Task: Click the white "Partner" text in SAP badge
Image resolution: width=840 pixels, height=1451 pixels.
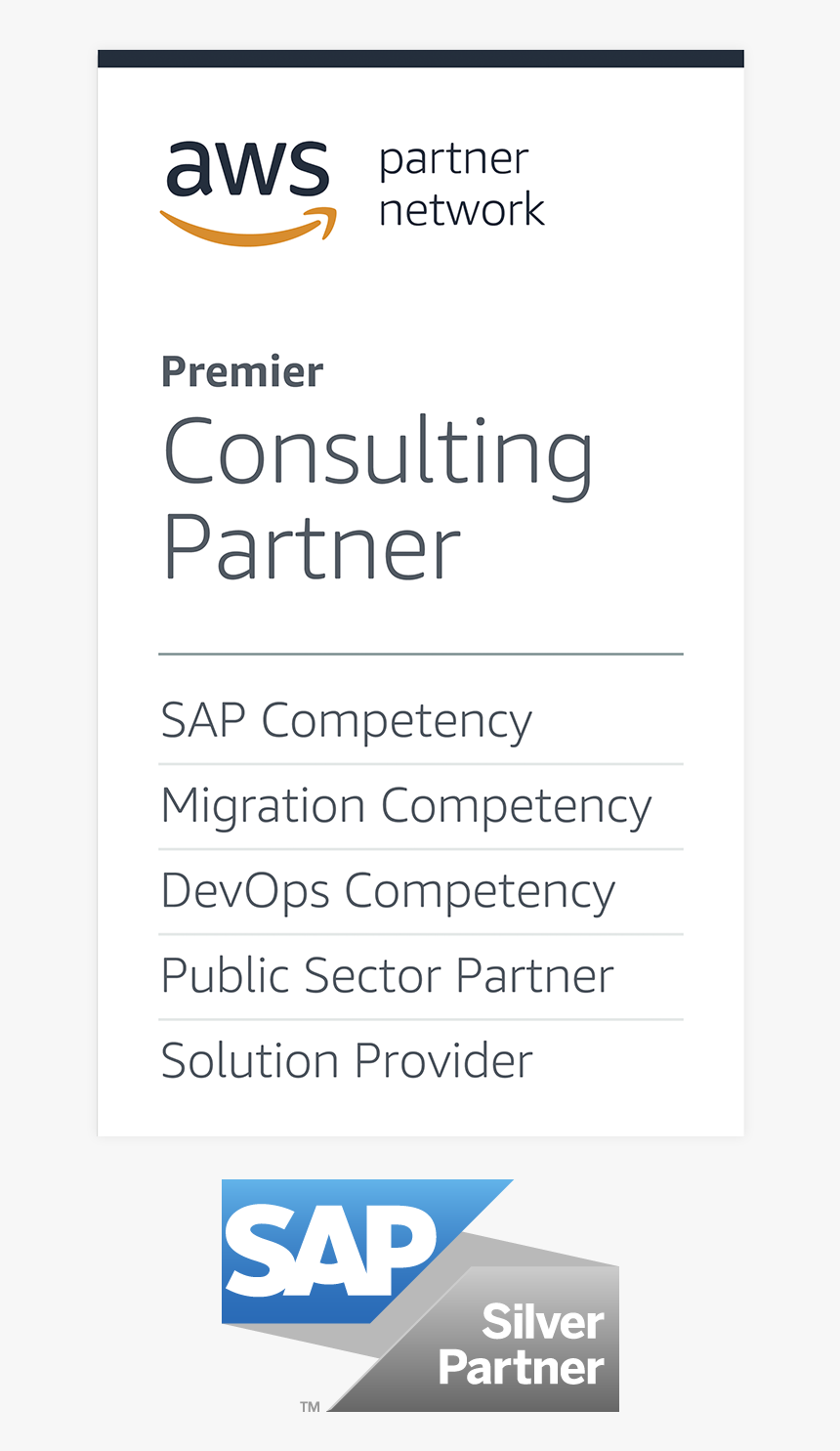Action: click(521, 1368)
